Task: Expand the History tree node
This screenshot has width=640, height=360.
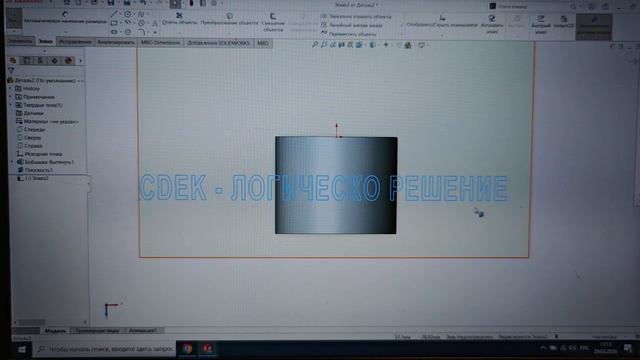Action: click(11, 89)
